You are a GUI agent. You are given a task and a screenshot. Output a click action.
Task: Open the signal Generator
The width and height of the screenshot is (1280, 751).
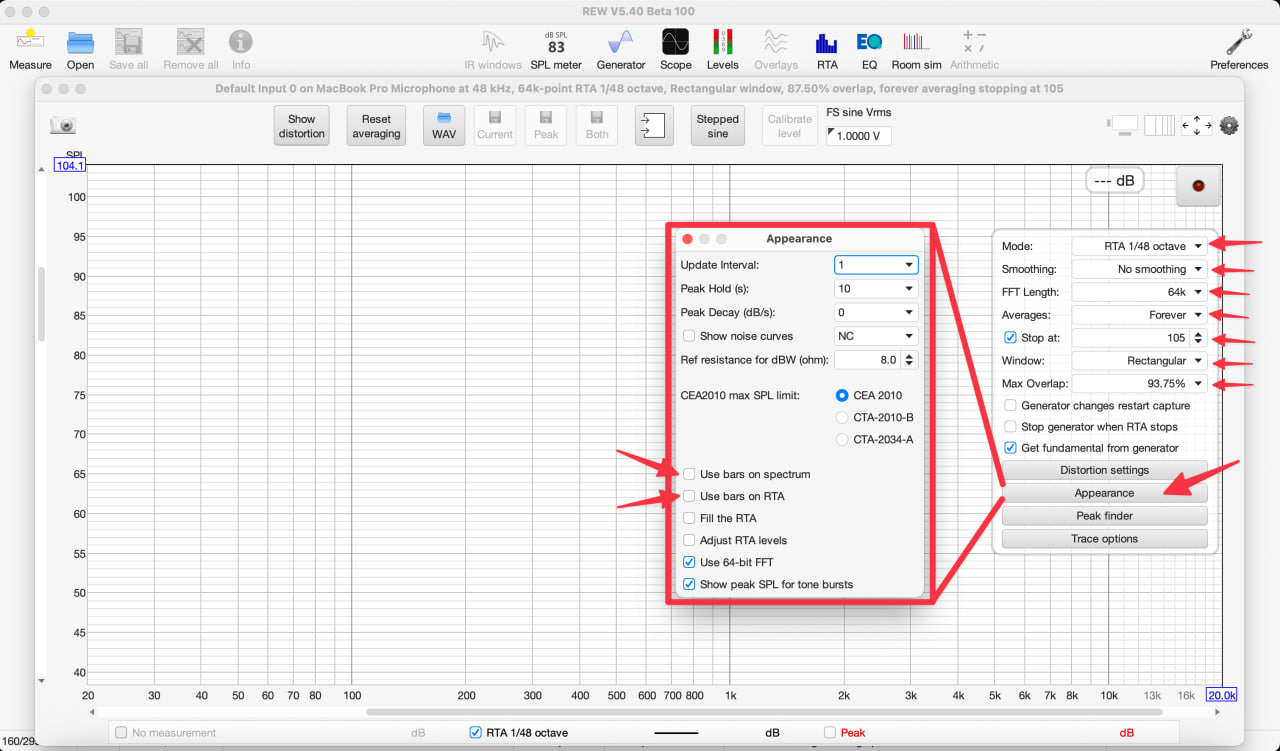[621, 48]
